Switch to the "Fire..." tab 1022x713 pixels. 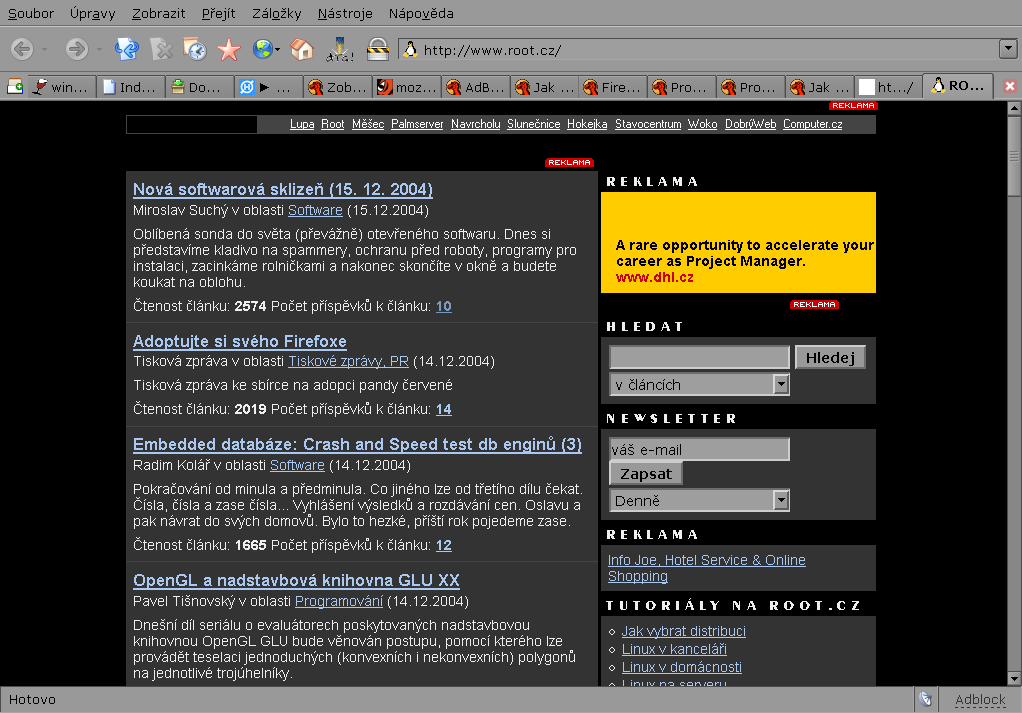614,87
